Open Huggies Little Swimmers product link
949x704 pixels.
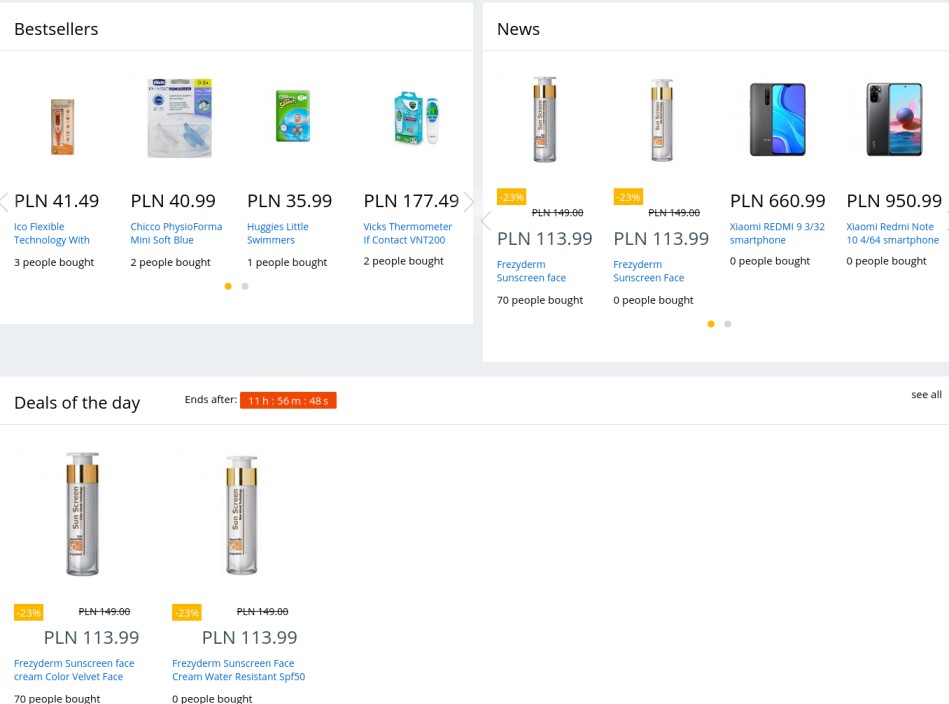tap(278, 233)
